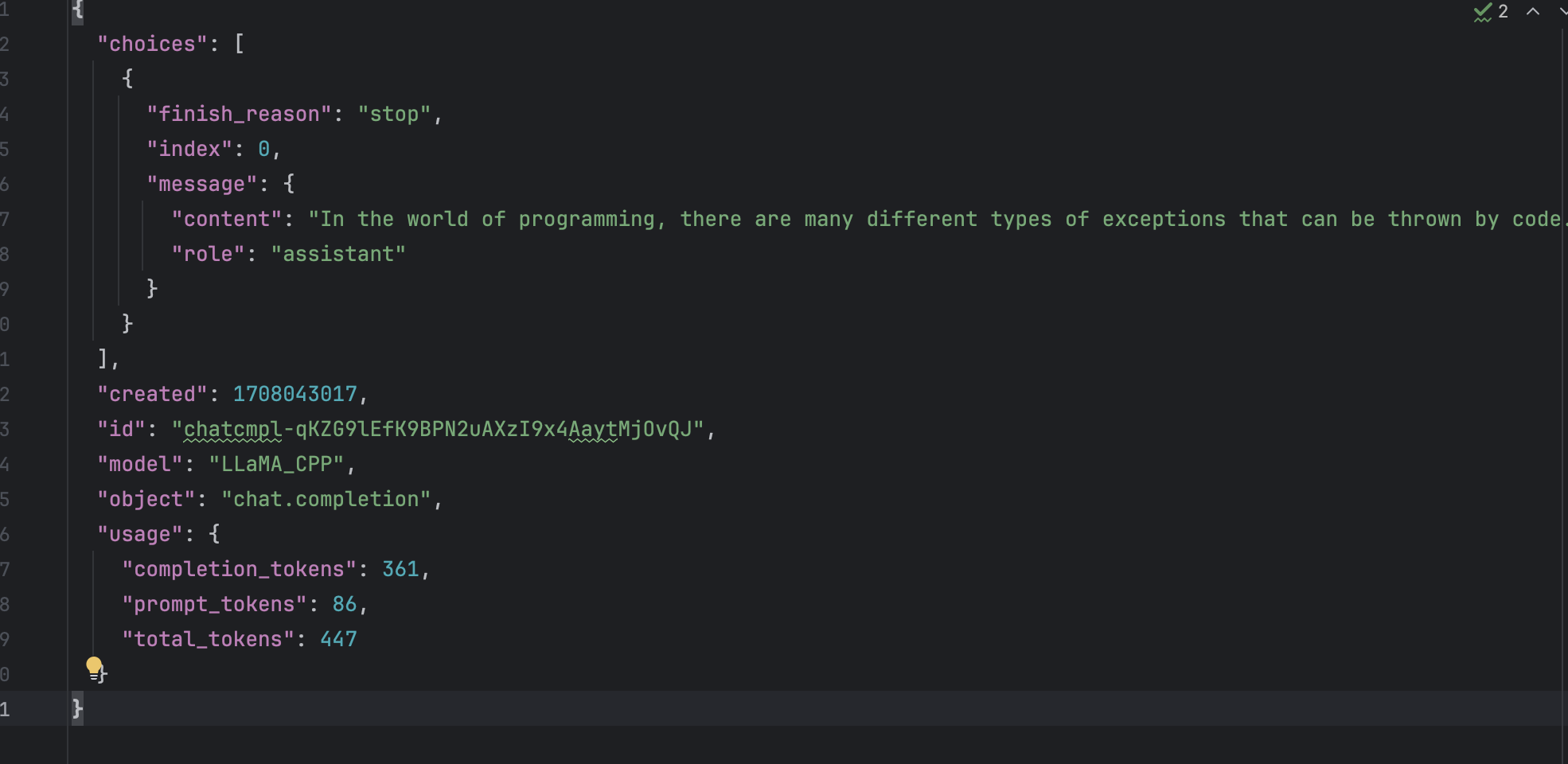Click the "index" value 0

pyautogui.click(x=263, y=149)
